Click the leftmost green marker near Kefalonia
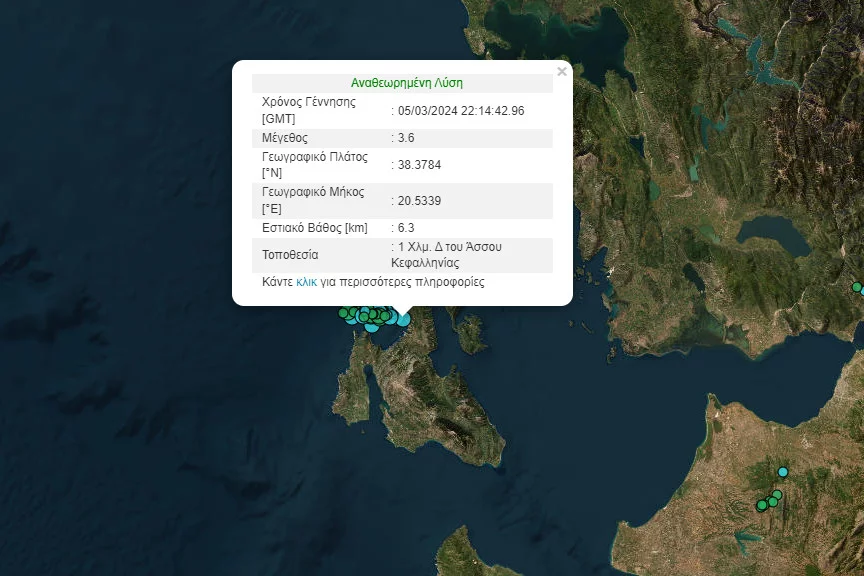864x576 pixels. click(x=344, y=313)
